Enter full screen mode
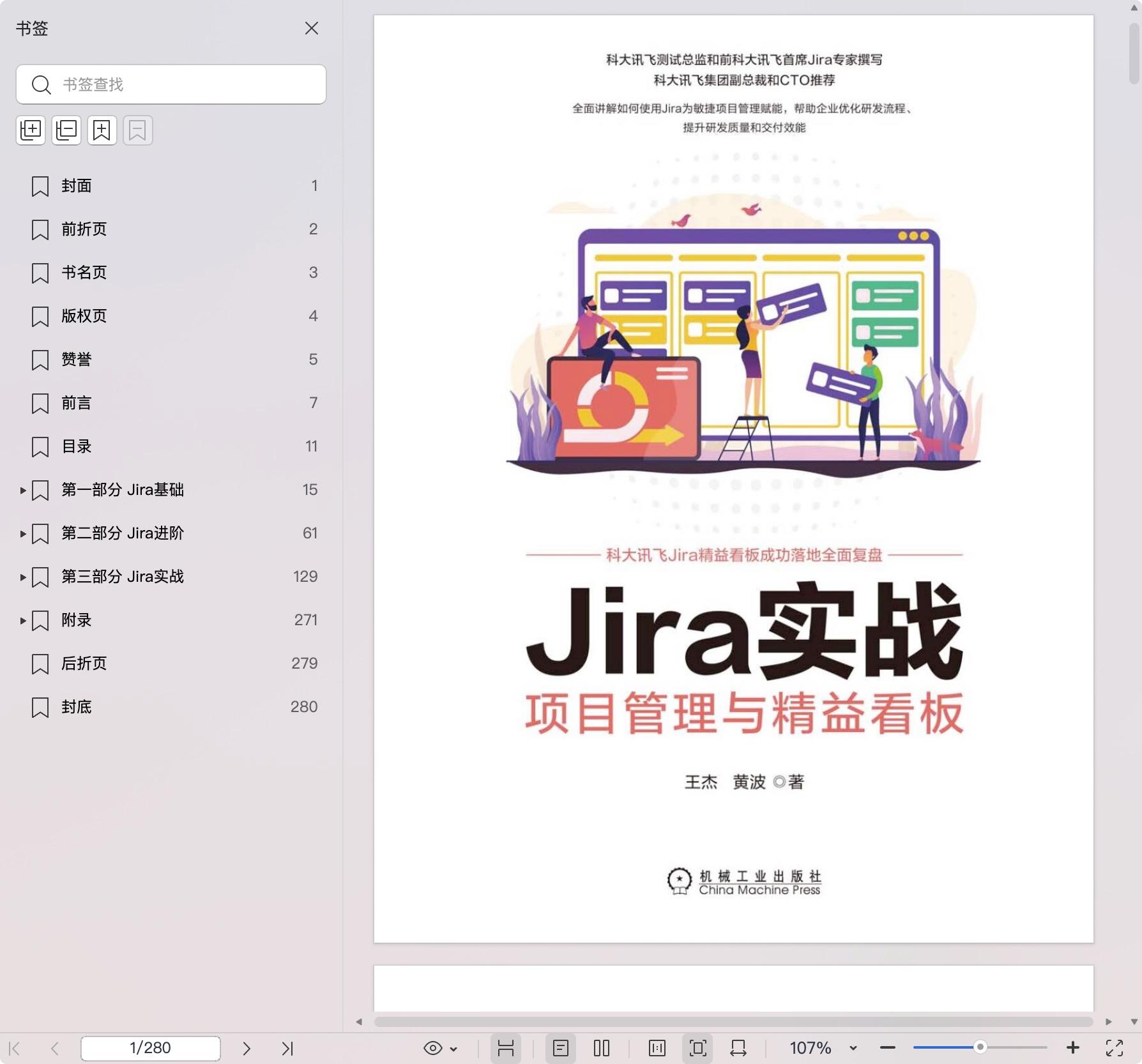 1115,1048
